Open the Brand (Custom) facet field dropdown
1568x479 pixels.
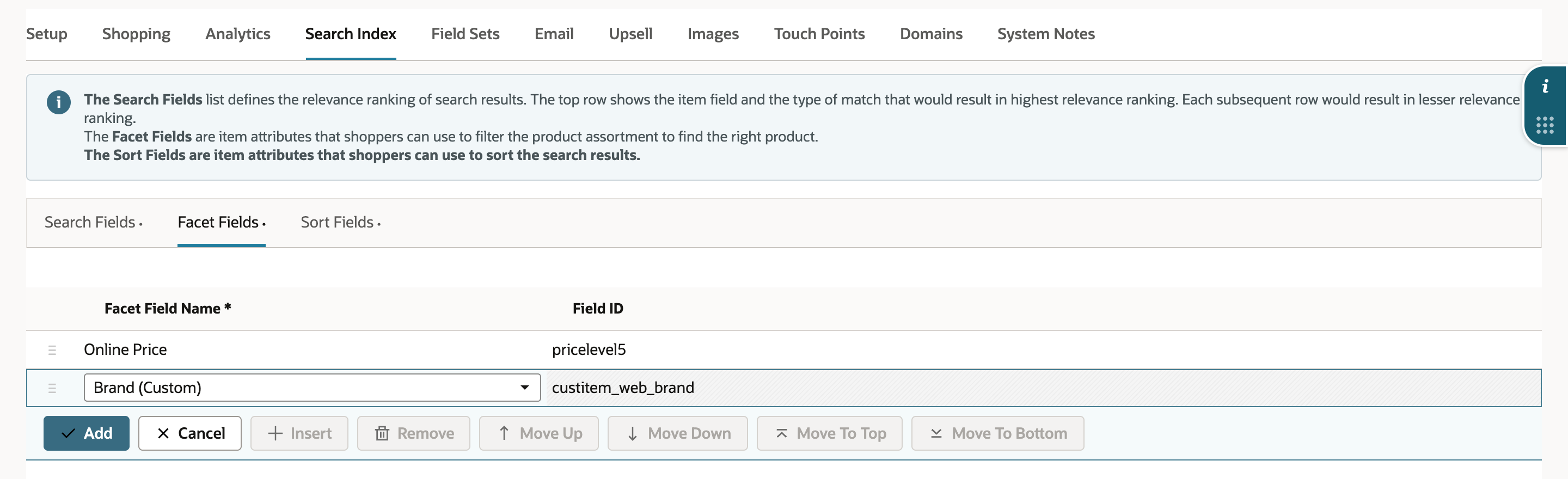tap(313, 388)
